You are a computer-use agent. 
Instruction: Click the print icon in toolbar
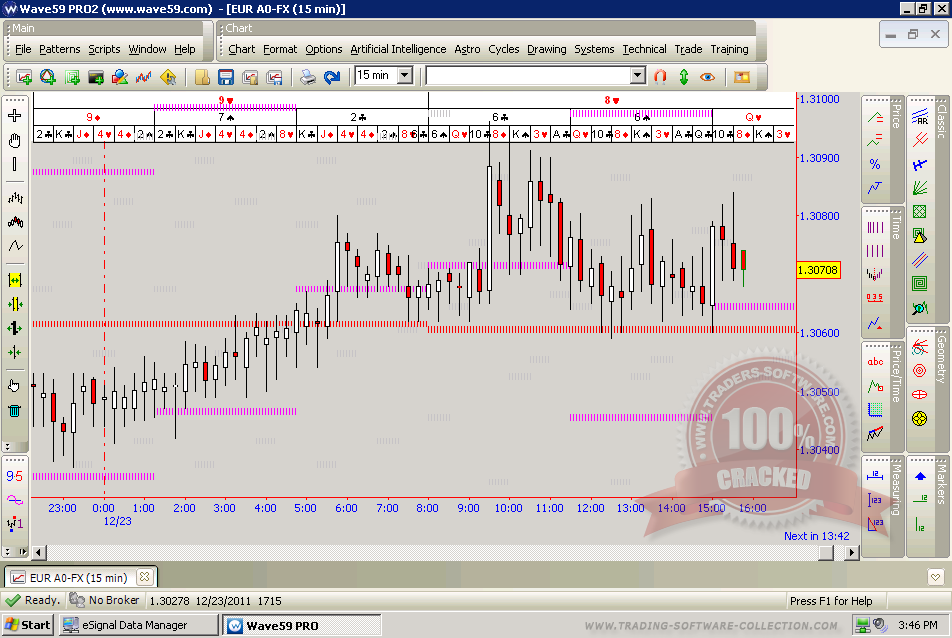pos(308,76)
